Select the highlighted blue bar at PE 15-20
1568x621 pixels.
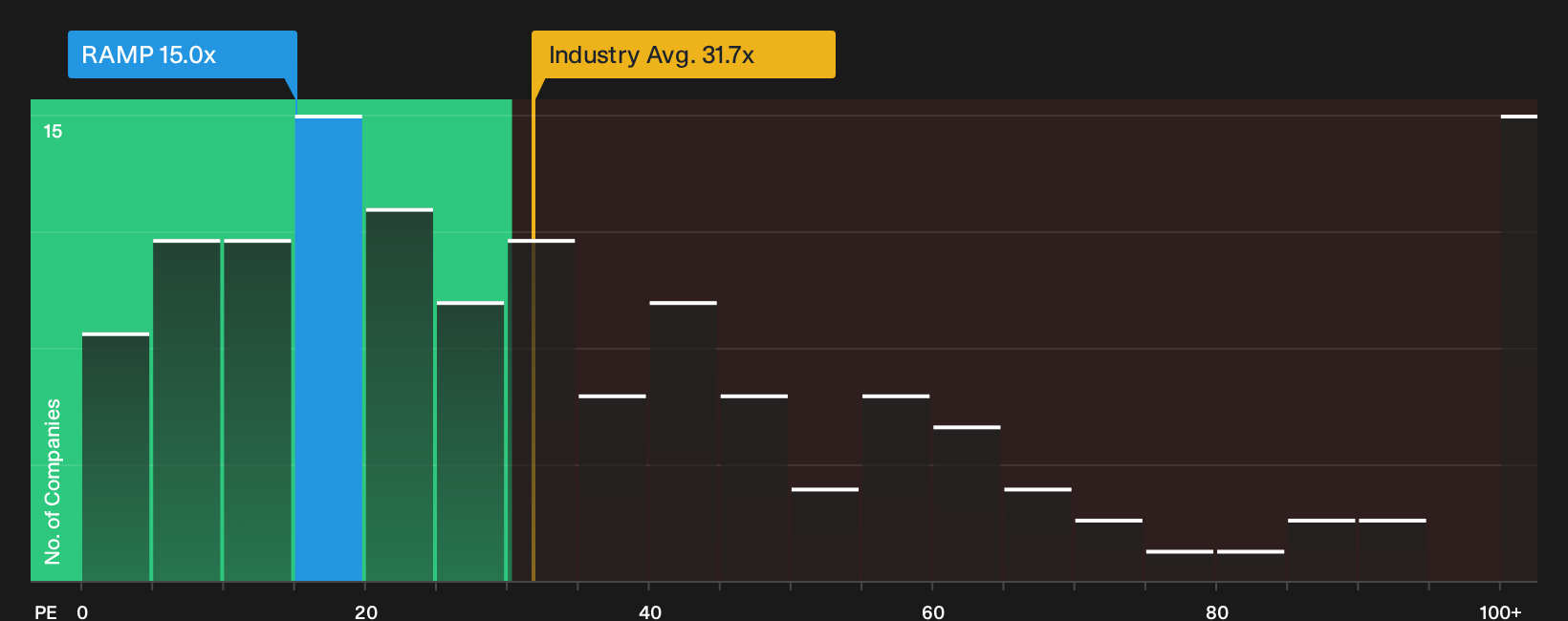pyautogui.click(x=329, y=348)
